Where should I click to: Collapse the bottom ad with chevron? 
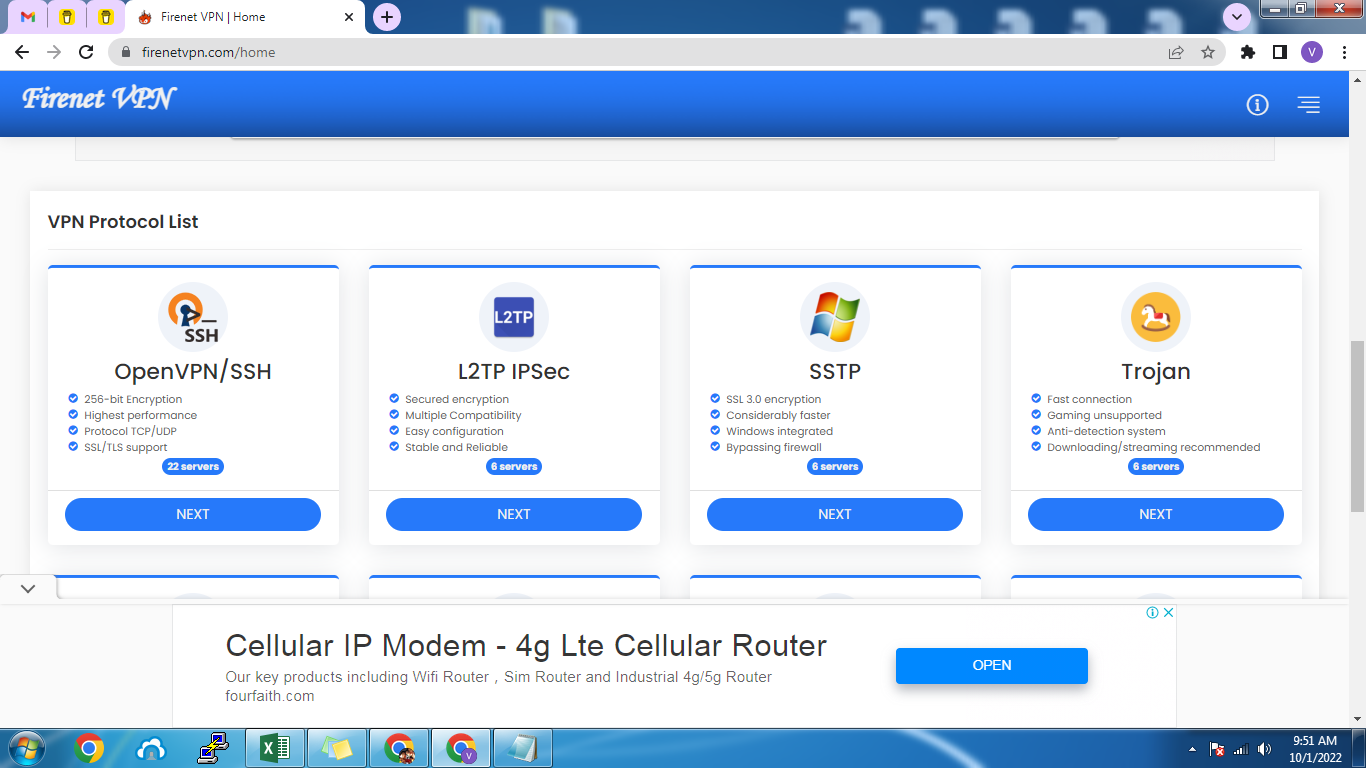tap(28, 588)
